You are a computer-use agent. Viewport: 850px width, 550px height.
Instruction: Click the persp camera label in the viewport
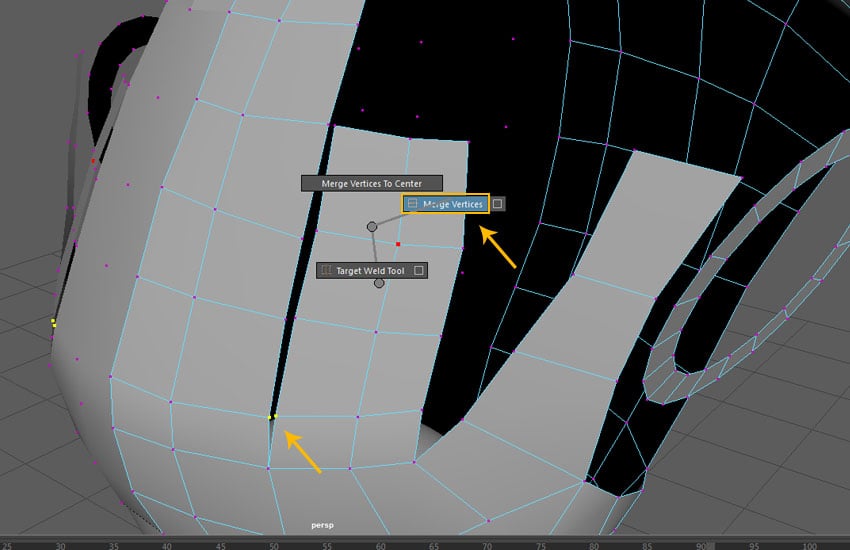[x=323, y=525]
